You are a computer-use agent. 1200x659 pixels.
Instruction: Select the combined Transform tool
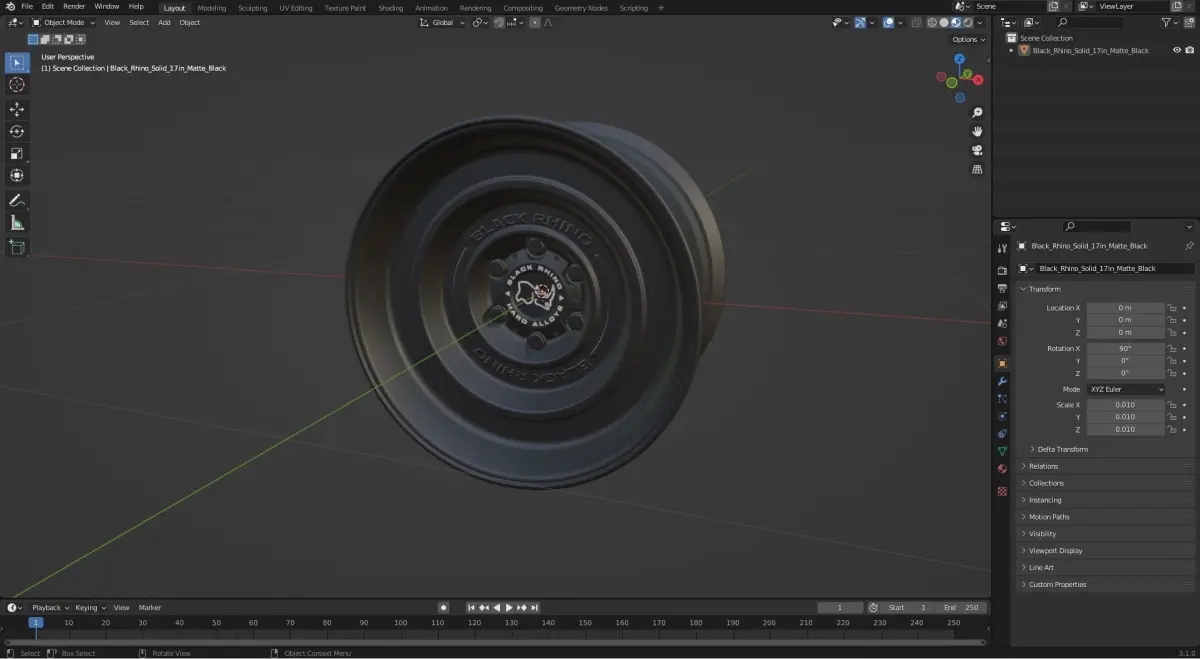coord(17,175)
